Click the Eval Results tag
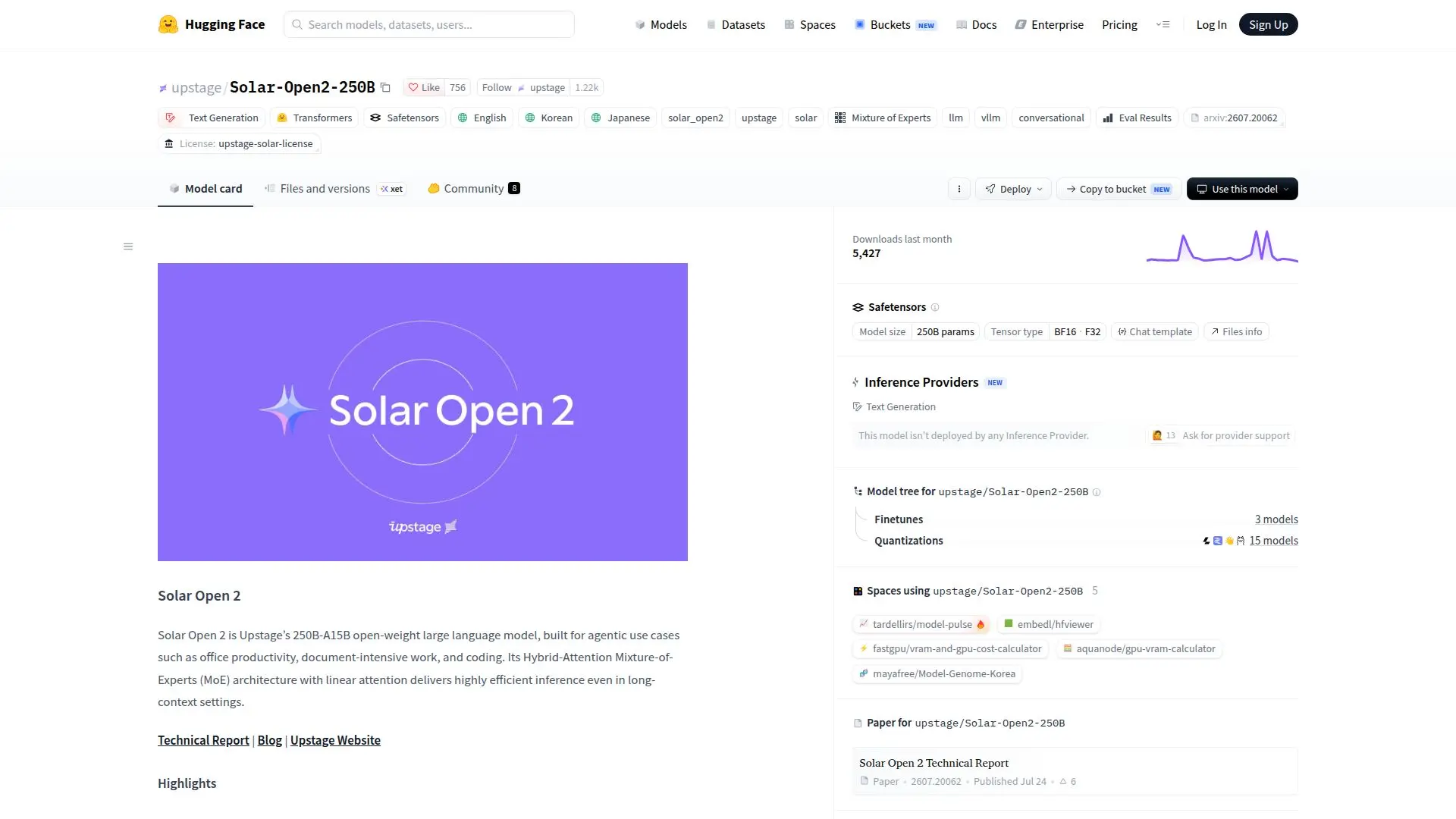The width and height of the screenshot is (1456, 819). click(1137, 118)
